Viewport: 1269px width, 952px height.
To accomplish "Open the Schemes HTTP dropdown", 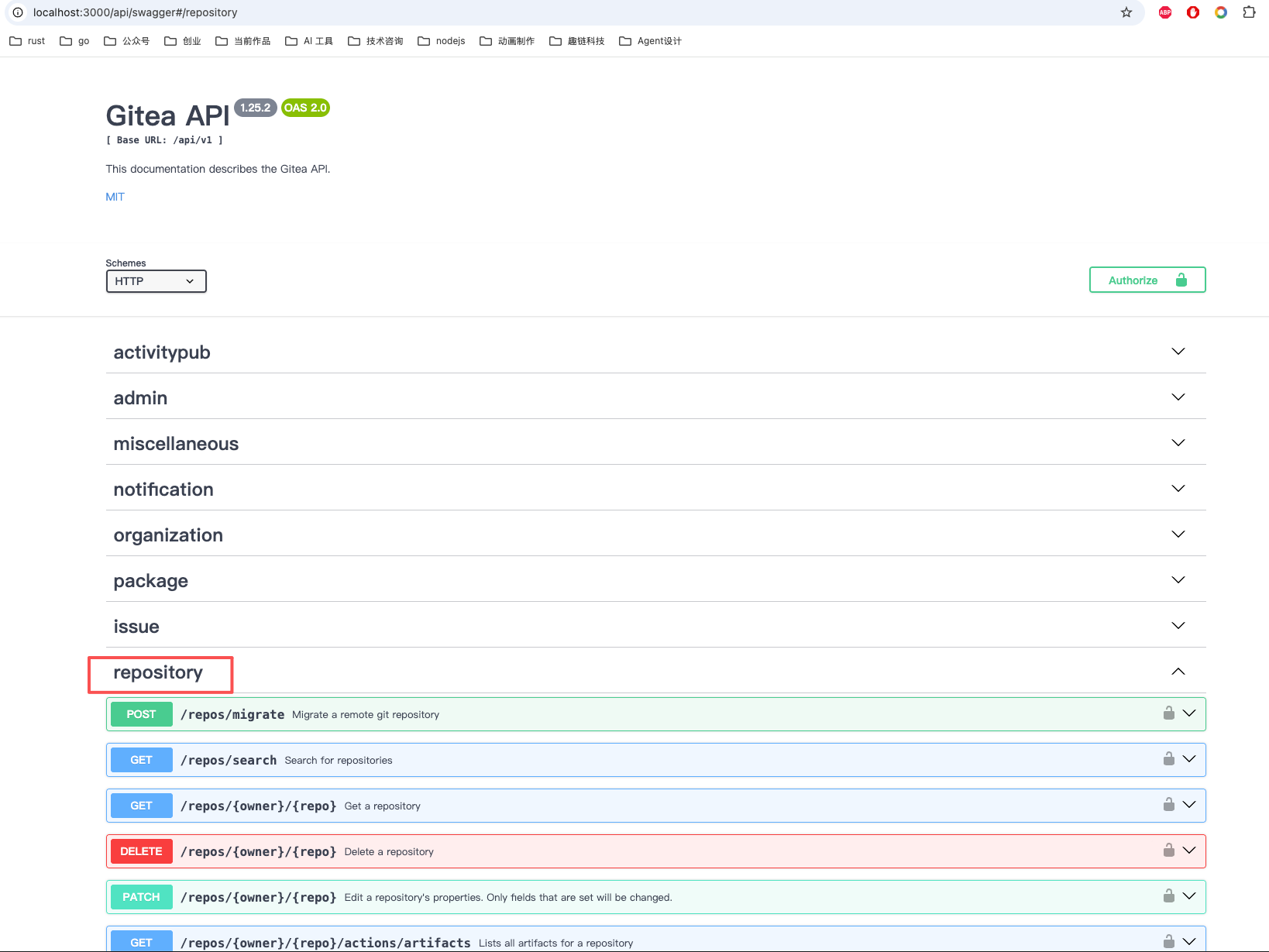I will point(156,281).
